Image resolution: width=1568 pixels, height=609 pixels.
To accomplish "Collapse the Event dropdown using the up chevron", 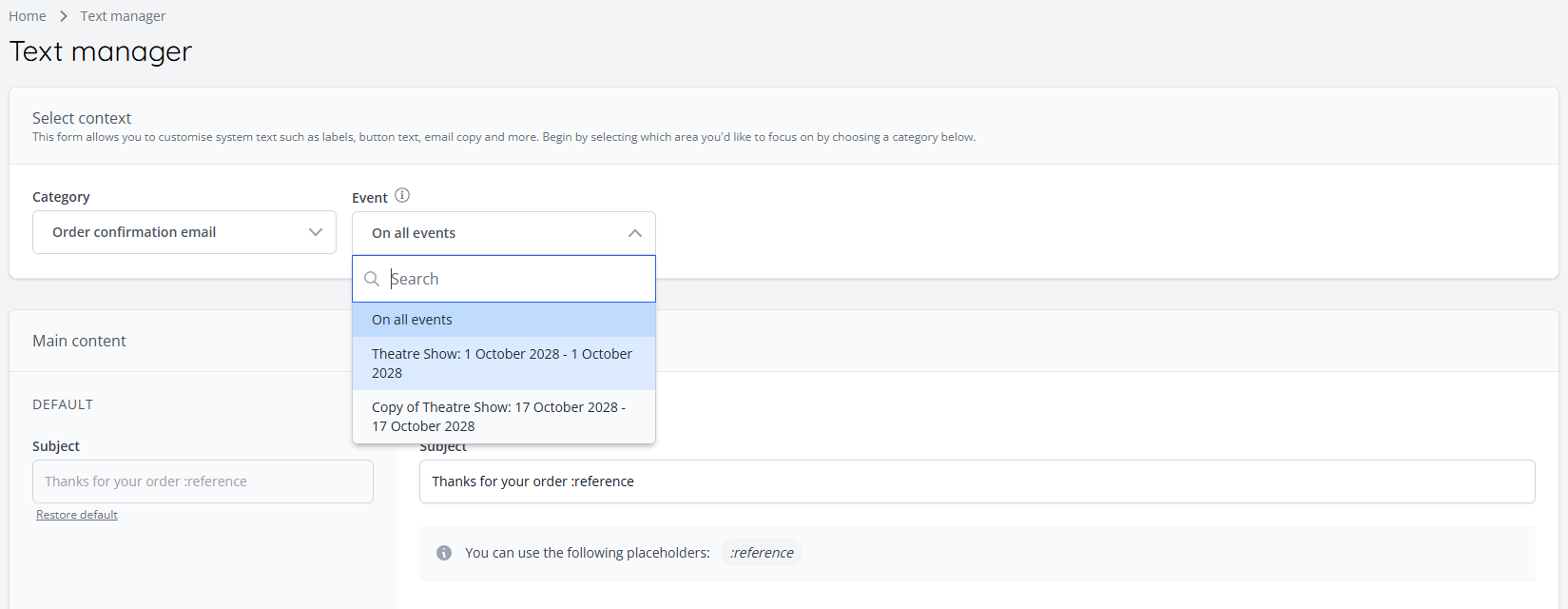I will point(635,233).
